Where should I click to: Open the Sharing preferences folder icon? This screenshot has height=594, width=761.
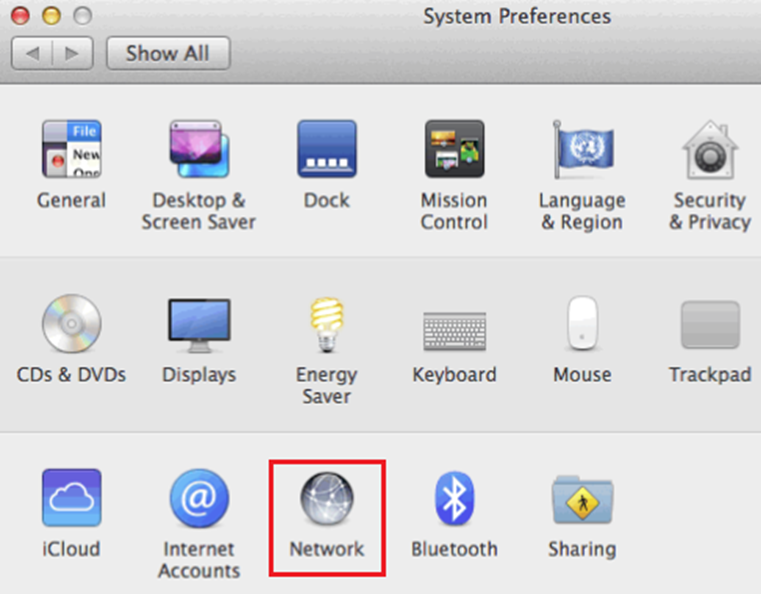[x=582, y=499]
